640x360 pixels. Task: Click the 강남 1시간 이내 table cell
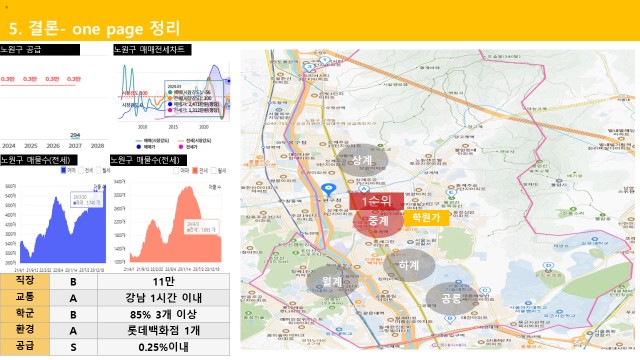point(164,298)
